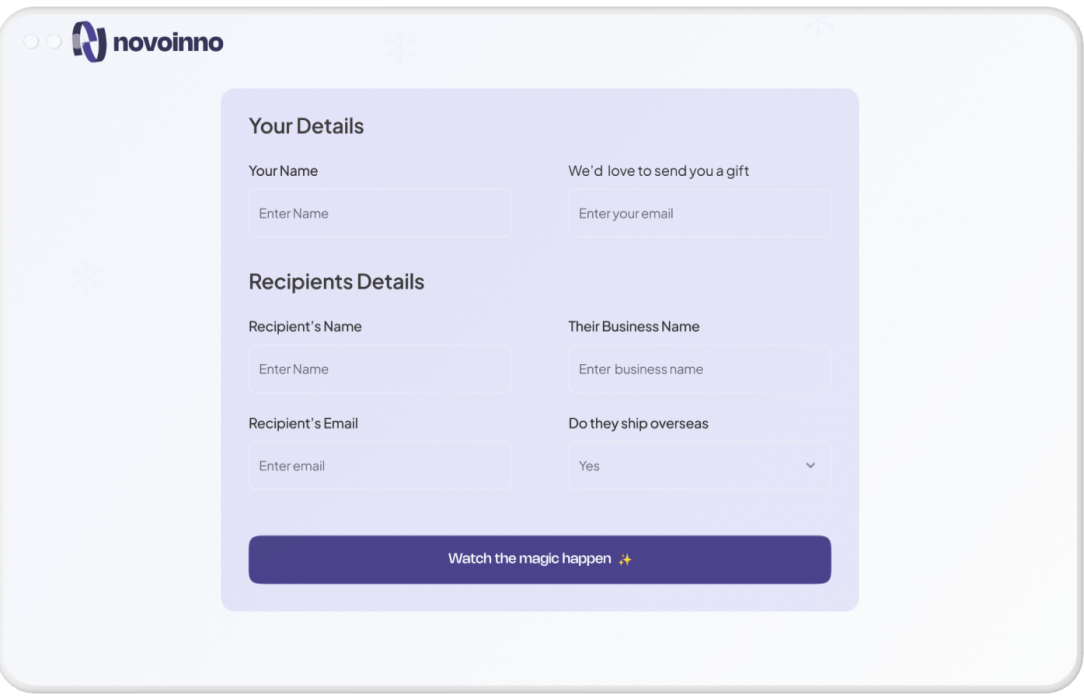
Task: Open the 'Do they ship overseas' dropdown
Action: [x=700, y=466]
